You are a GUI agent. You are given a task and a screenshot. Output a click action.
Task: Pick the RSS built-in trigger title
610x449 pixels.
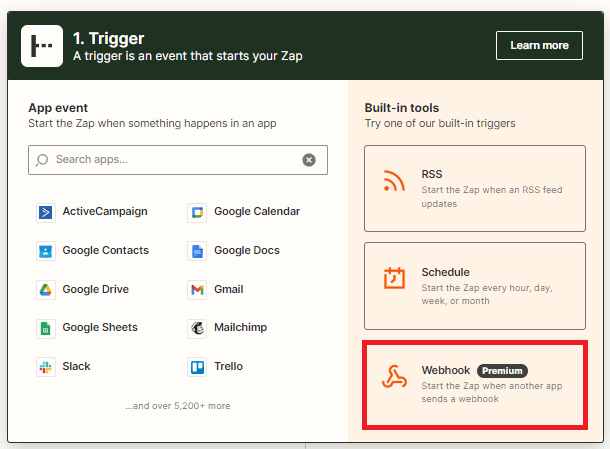(432, 174)
